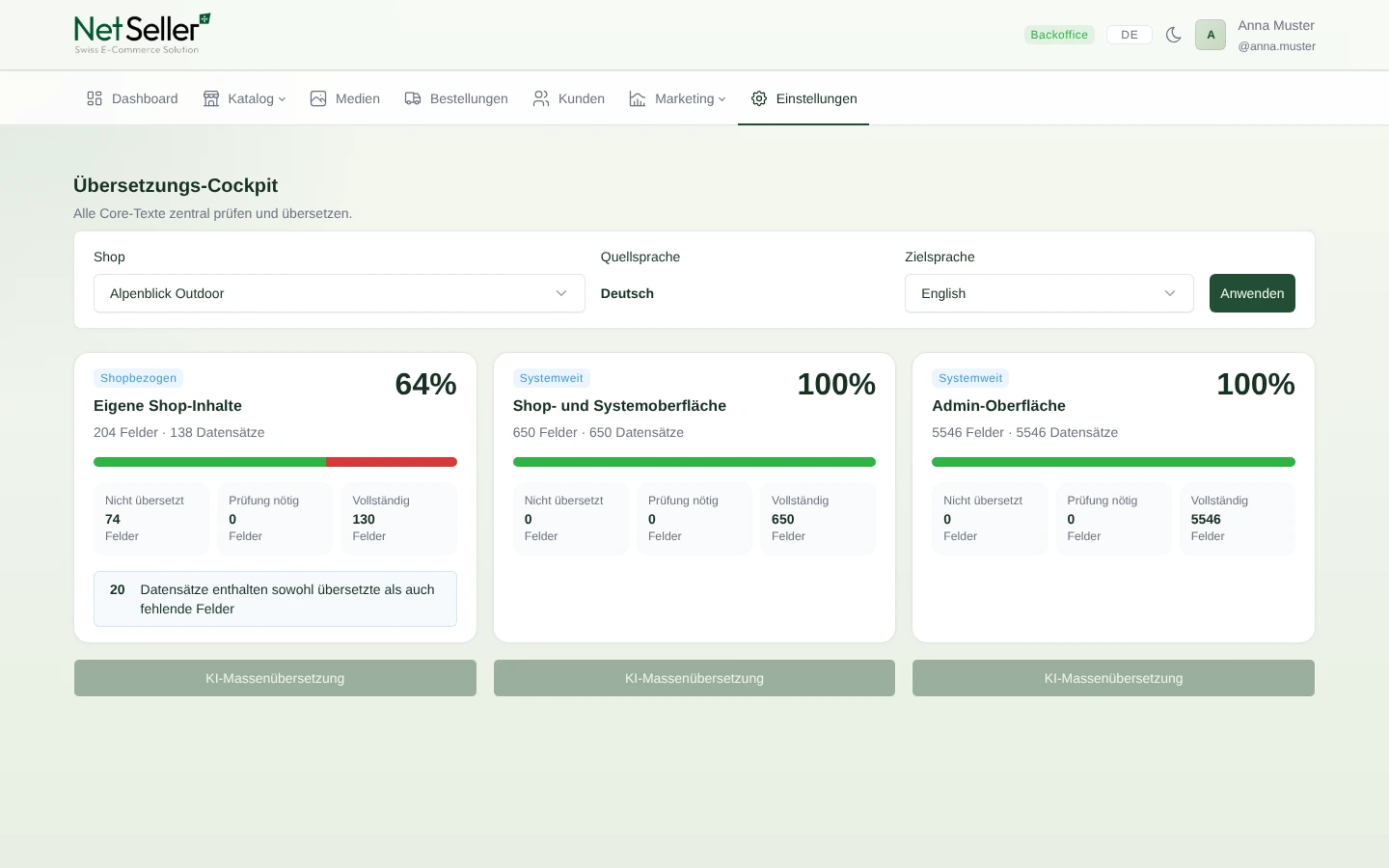Click the 20 Datensätze mixed-fields notice
Screen dimensions: 1389x868
pyautogui.click(x=275, y=599)
